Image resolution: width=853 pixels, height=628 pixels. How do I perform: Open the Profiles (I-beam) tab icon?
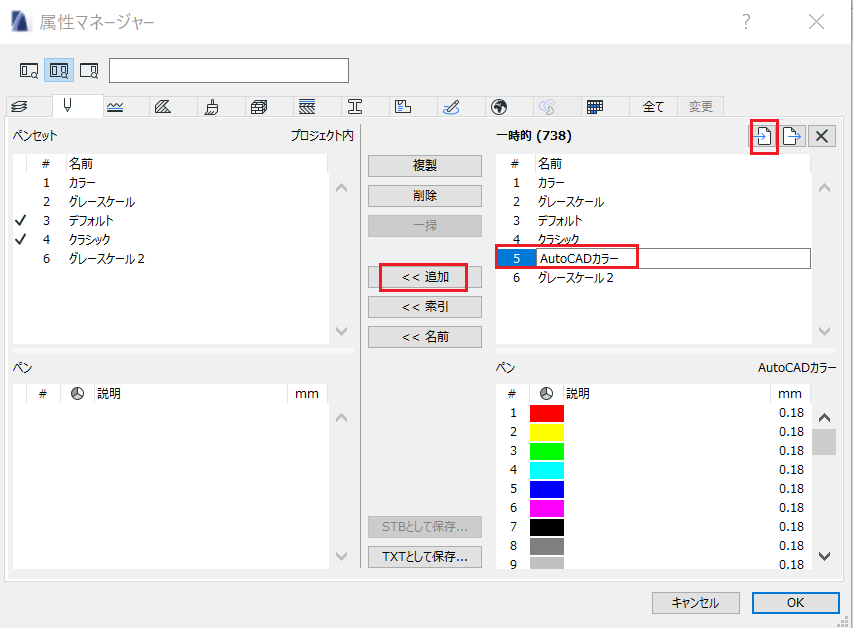coord(355,107)
